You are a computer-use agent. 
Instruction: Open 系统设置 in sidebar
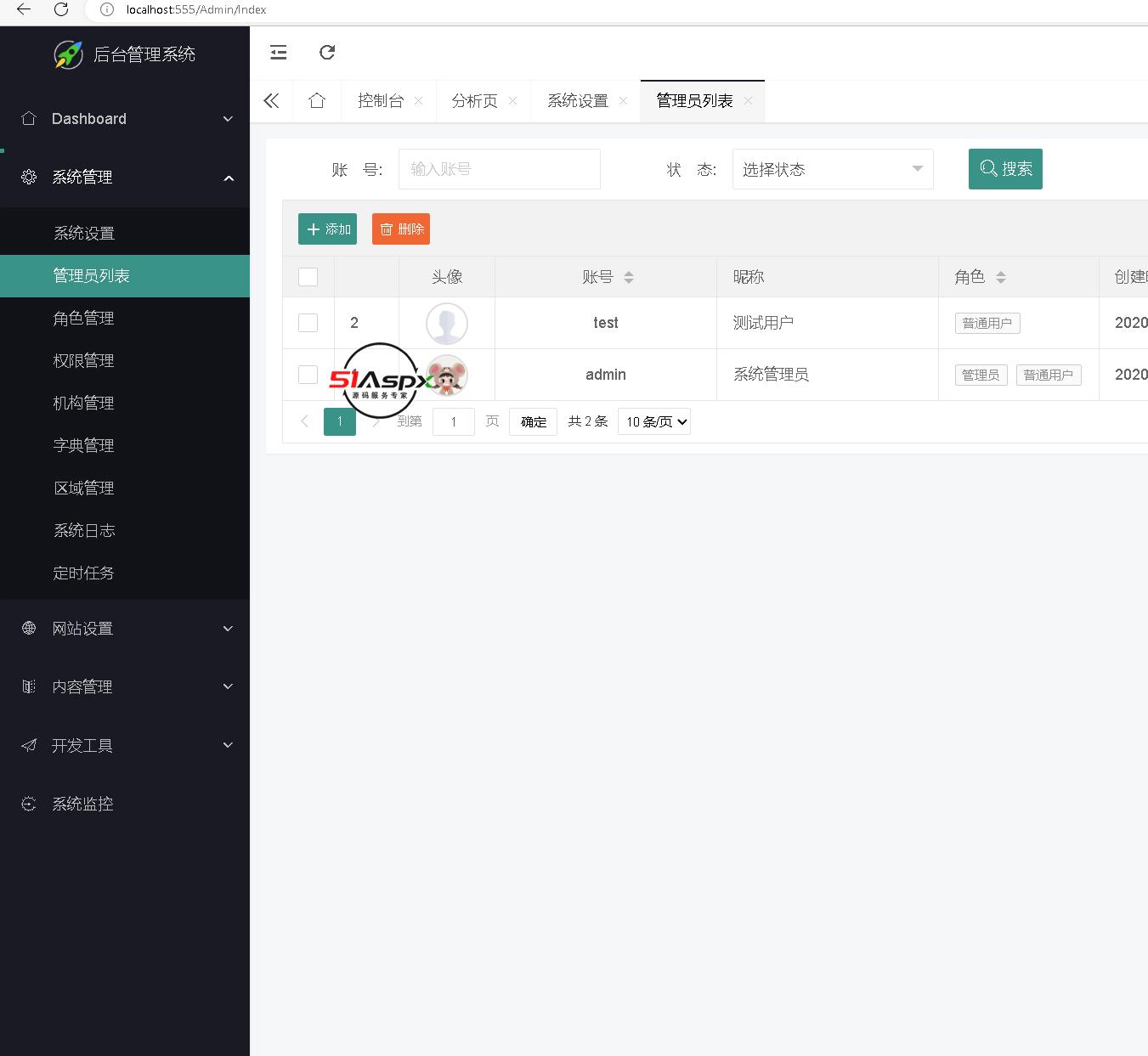(125, 234)
